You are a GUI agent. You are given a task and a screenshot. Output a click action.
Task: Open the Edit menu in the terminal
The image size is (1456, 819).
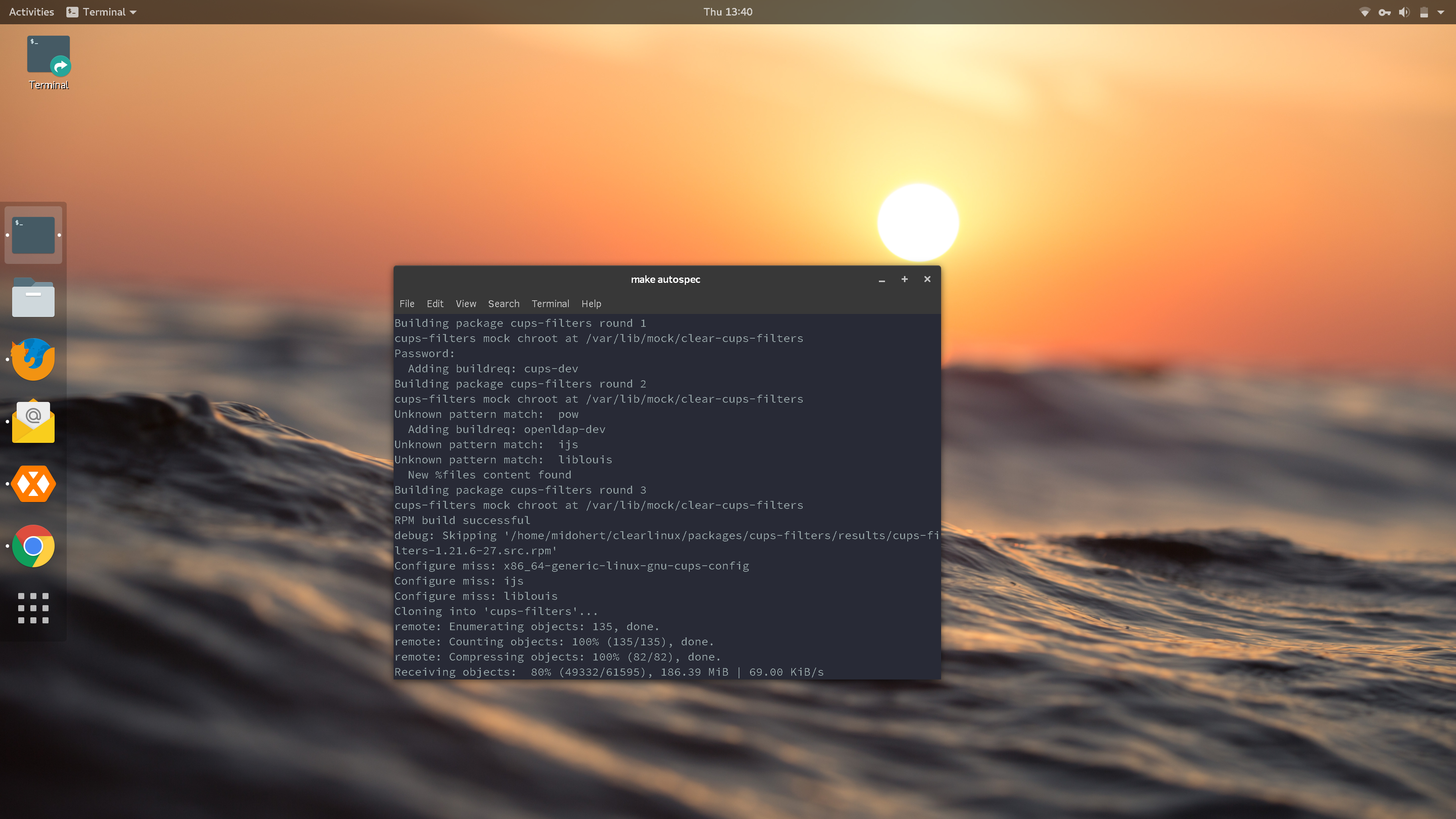tap(435, 303)
